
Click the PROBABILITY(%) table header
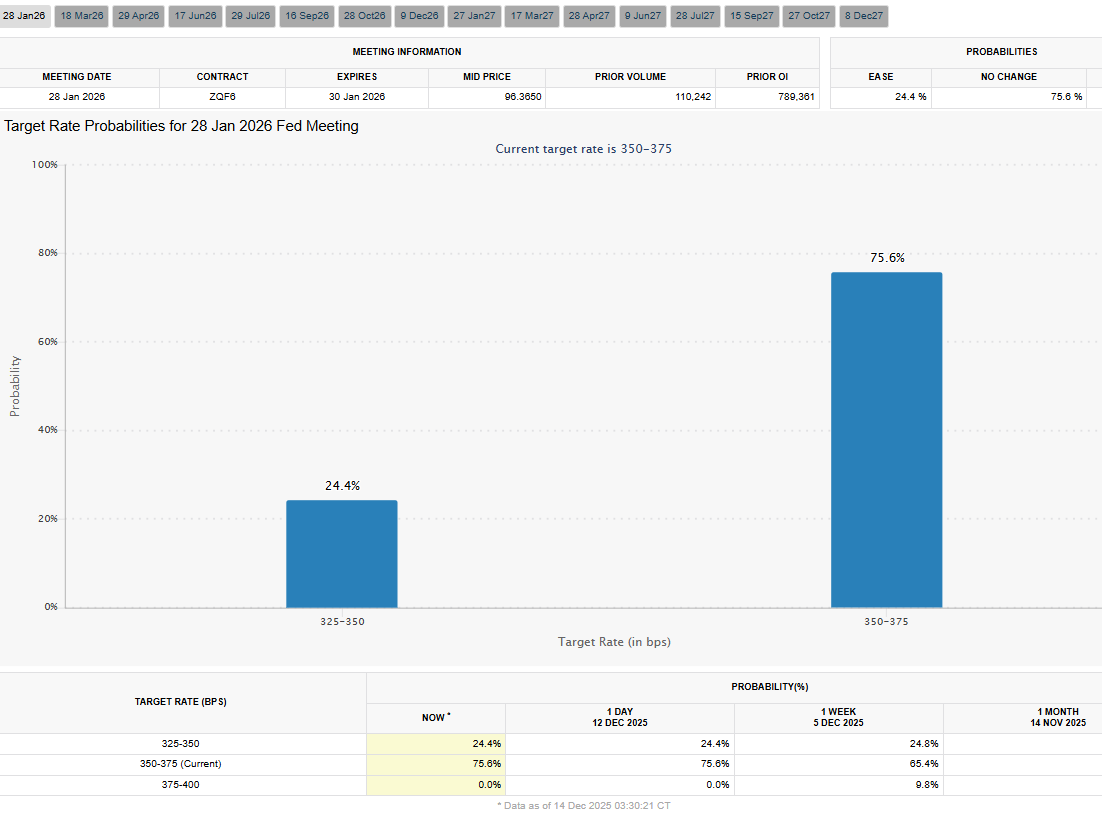pyautogui.click(x=770, y=687)
